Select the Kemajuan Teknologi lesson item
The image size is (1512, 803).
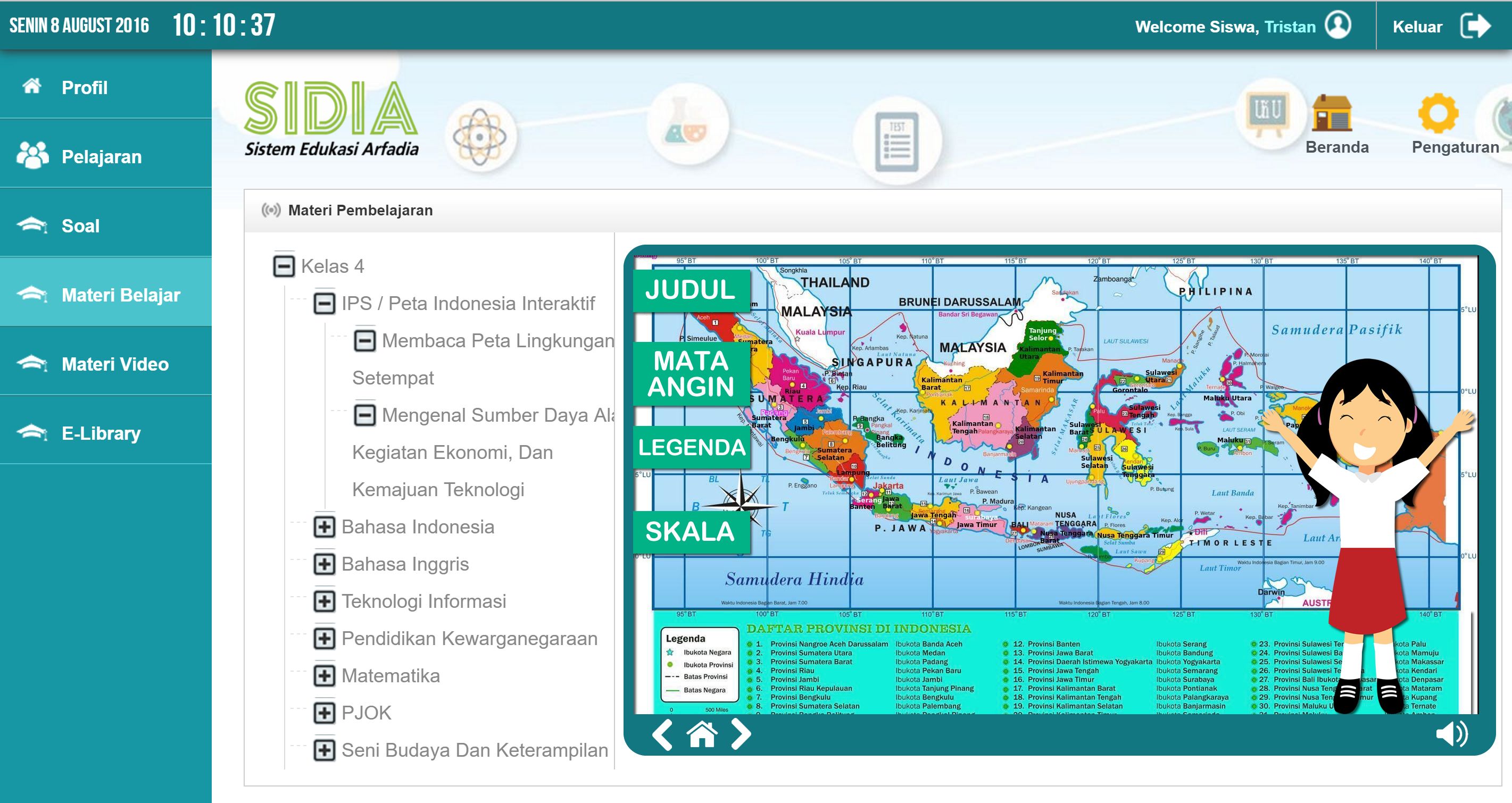438,489
